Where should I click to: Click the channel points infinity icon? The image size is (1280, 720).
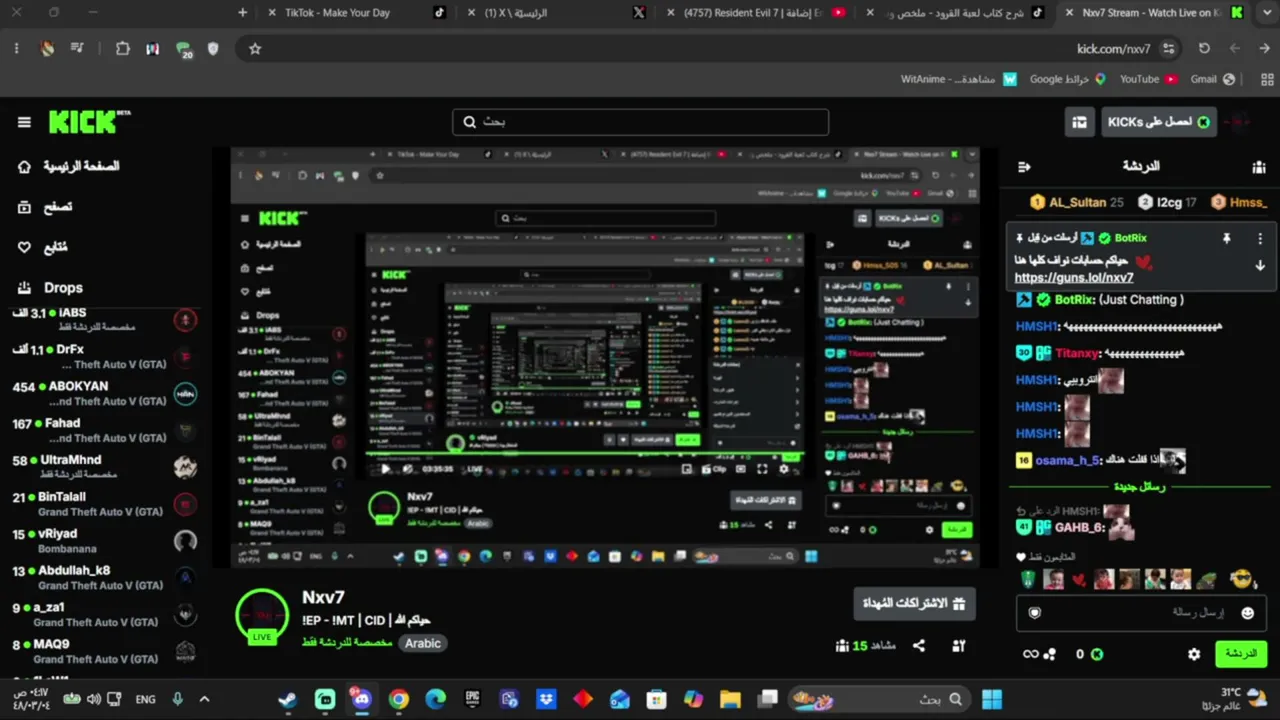[1030, 654]
